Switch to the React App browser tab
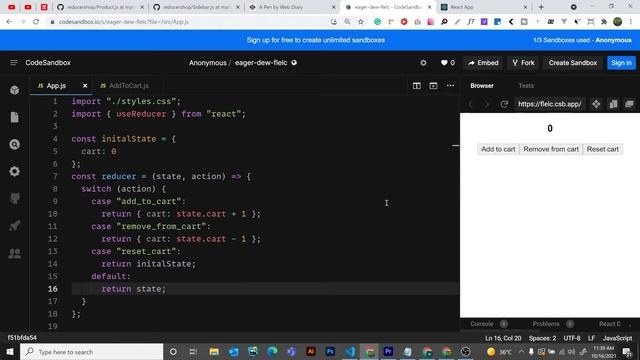The image size is (640, 360). coord(484,7)
